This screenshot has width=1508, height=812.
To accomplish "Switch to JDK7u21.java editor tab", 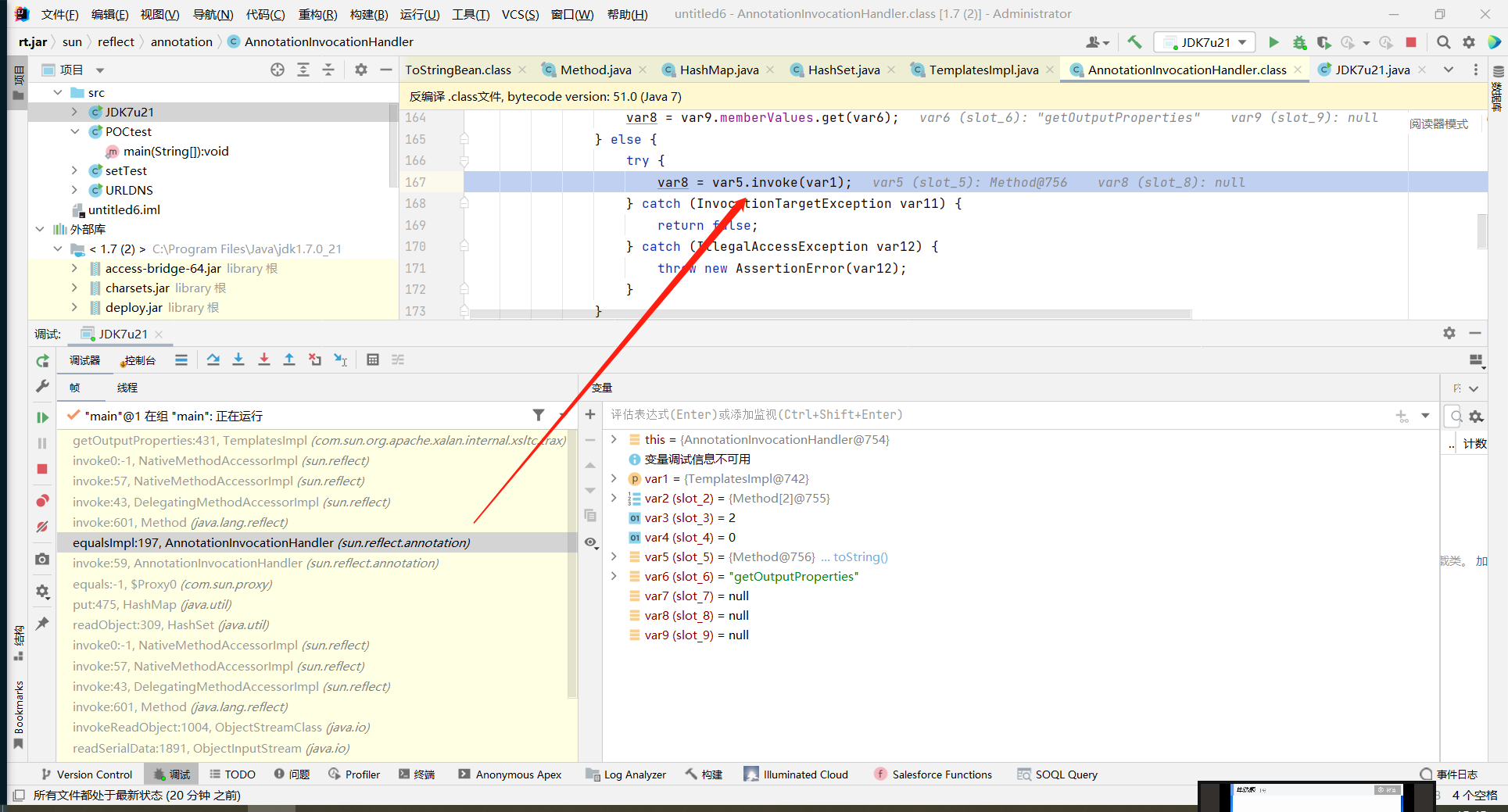I will tap(1372, 70).
